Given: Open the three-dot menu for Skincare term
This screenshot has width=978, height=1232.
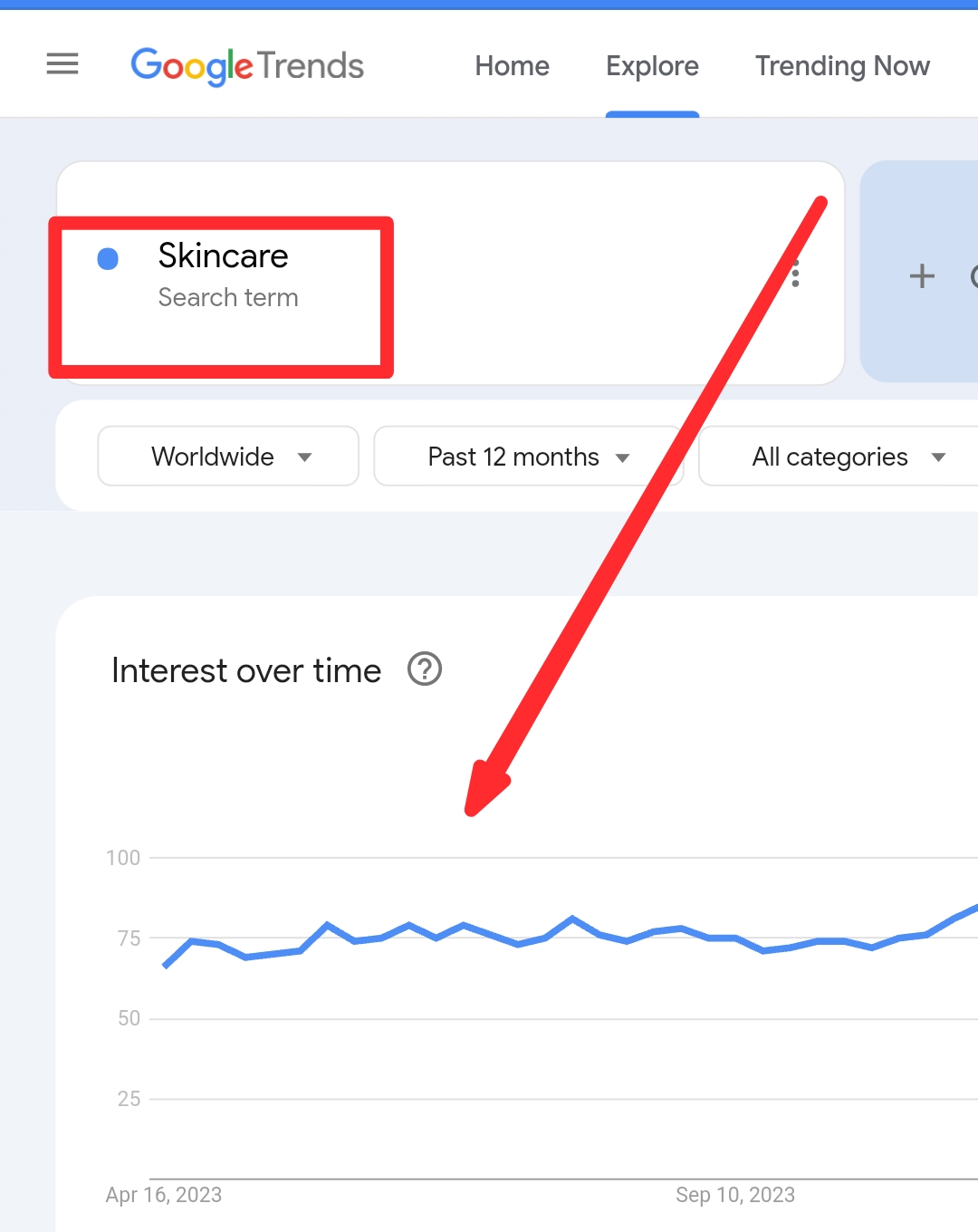Looking at the screenshot, I should tap(796, 274).
